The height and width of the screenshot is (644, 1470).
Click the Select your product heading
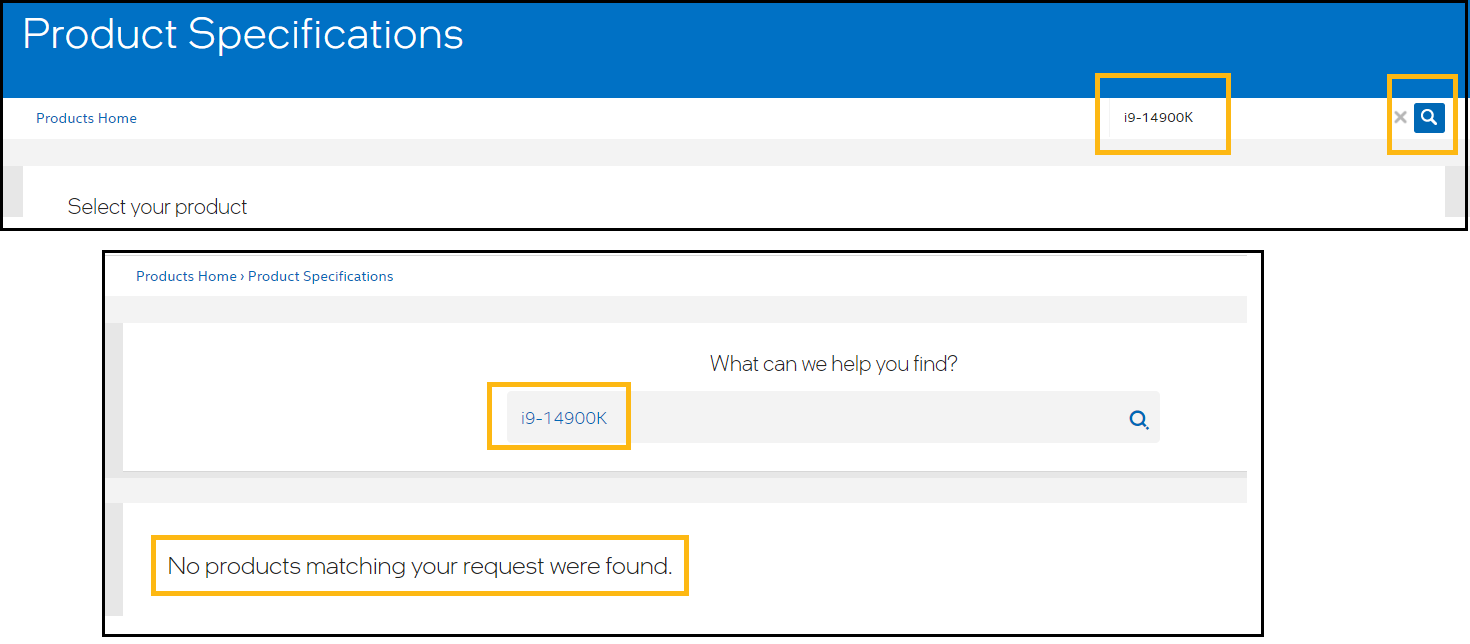tap(157, 207)
